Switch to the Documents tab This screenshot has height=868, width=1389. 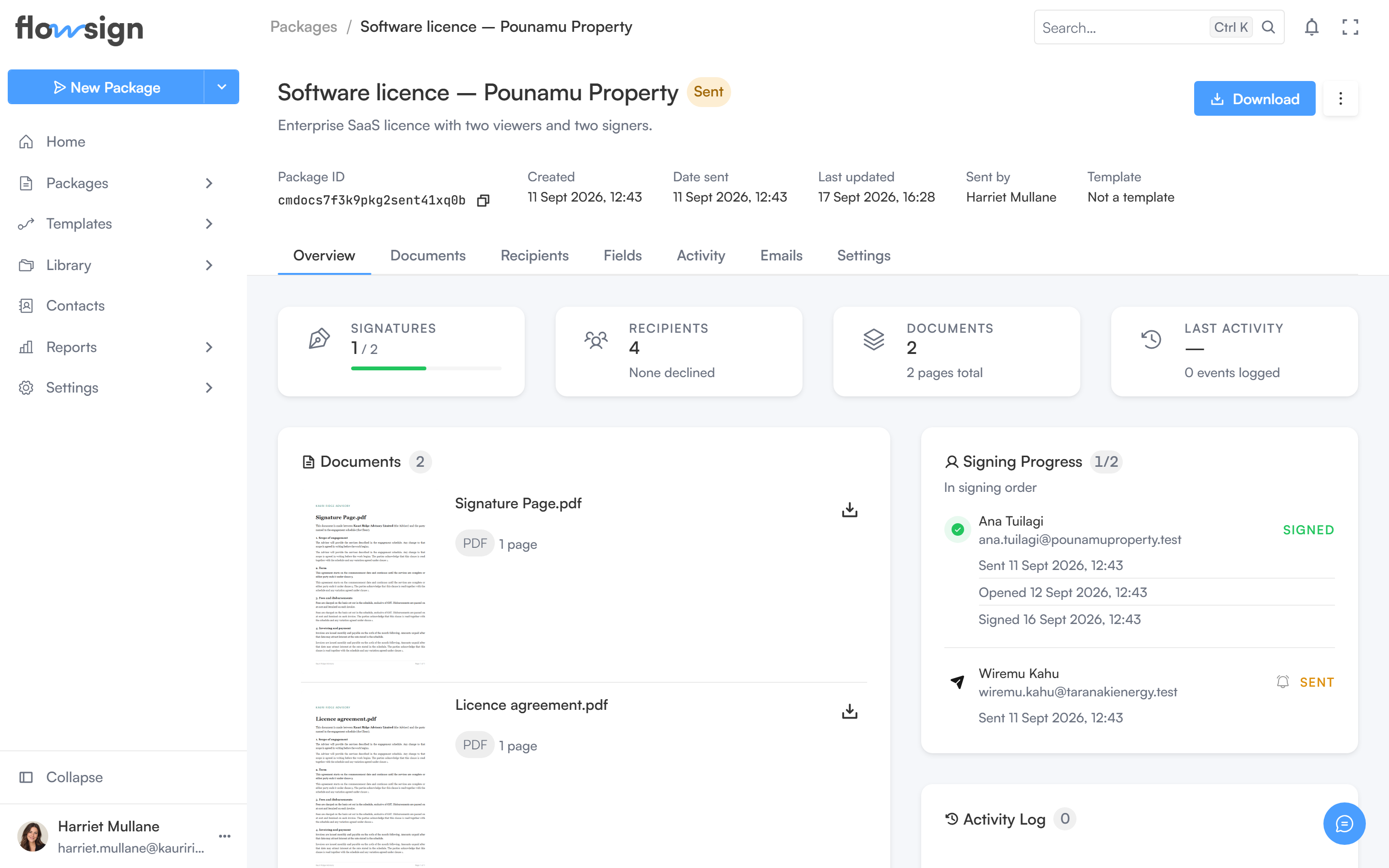click(x=428, y=256)
